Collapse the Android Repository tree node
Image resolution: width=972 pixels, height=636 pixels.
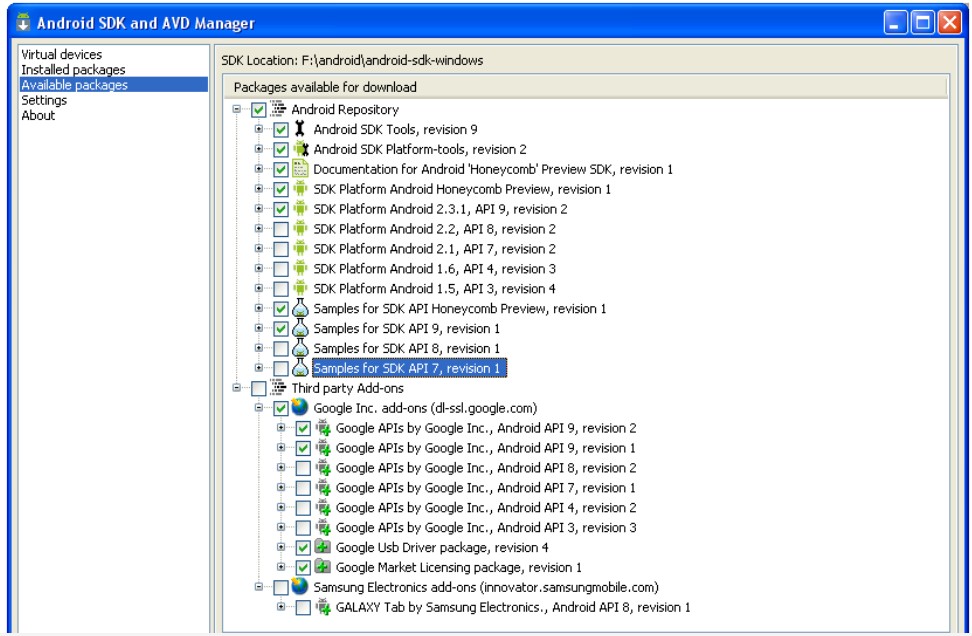(x=237, y=109)
